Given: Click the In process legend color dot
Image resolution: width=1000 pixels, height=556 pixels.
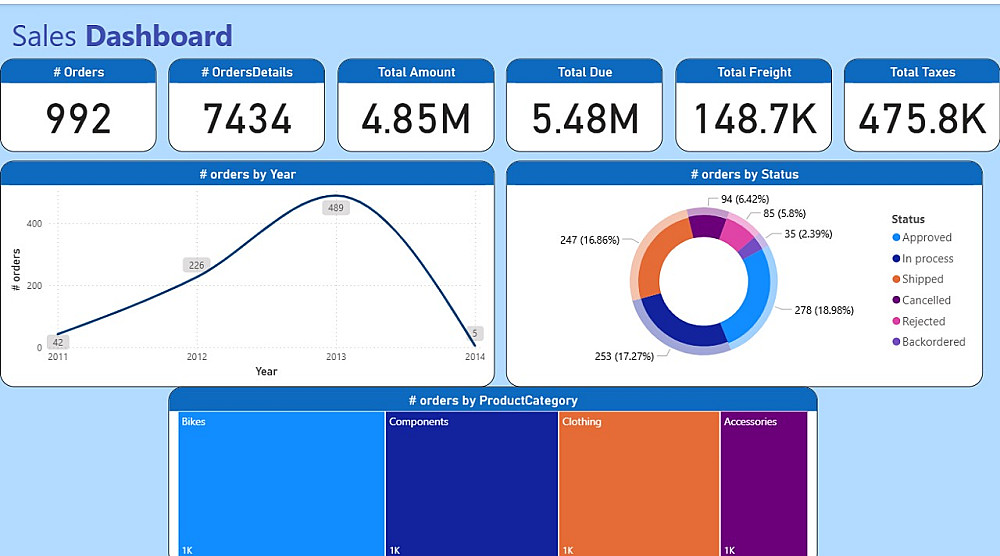Looking at the screenshot, I should [896, 258].
